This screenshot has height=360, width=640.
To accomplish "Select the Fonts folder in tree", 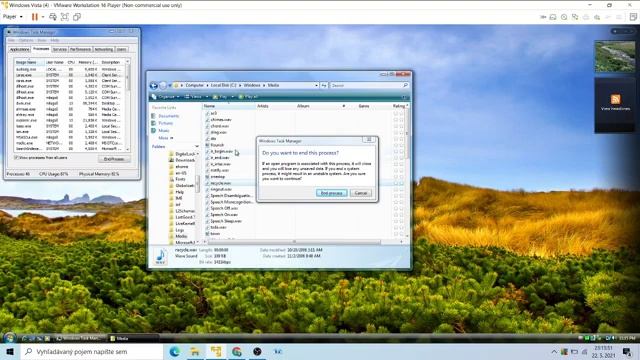I will click(178, 179).
